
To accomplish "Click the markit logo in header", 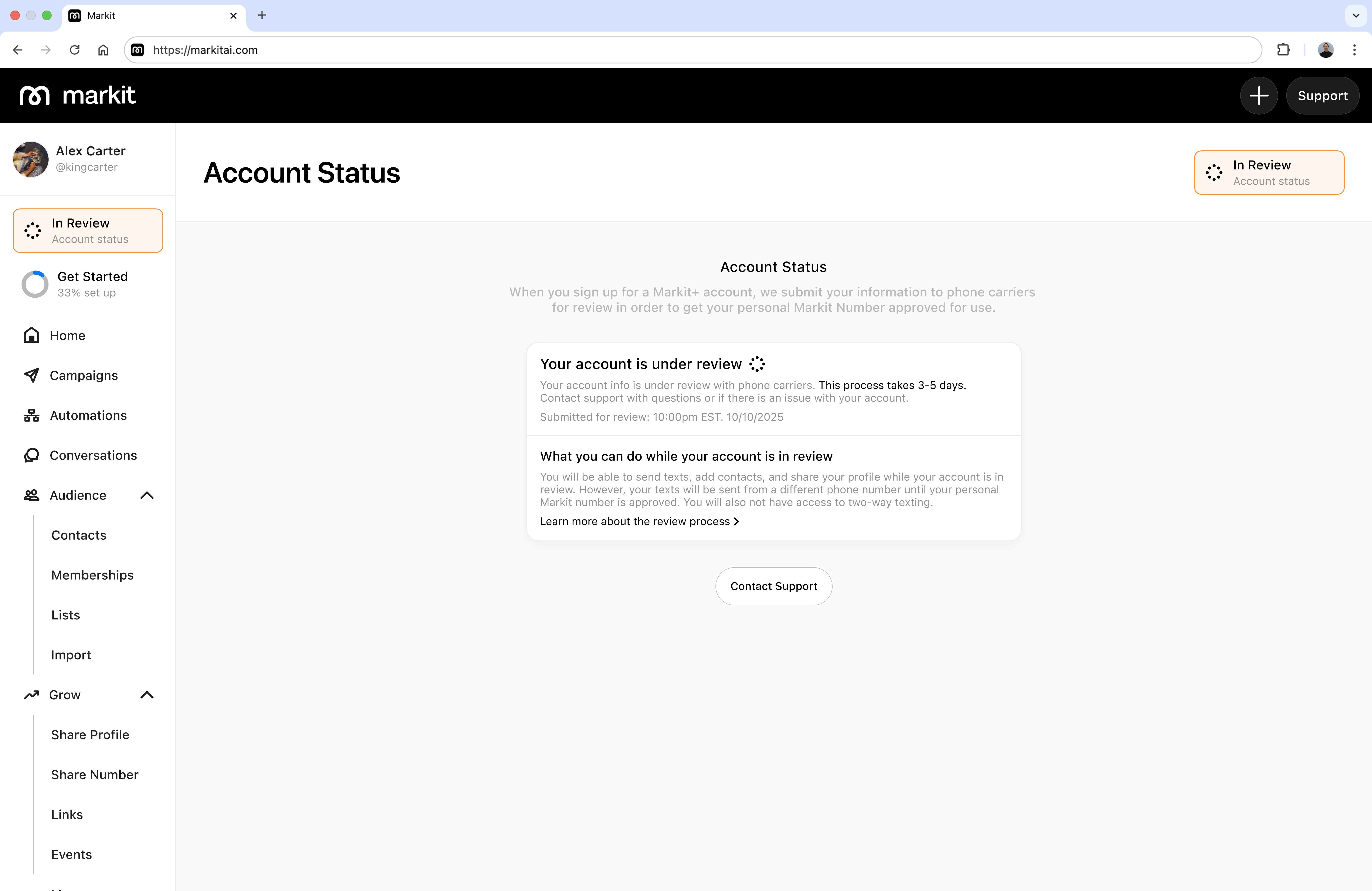I will [78, 96].
